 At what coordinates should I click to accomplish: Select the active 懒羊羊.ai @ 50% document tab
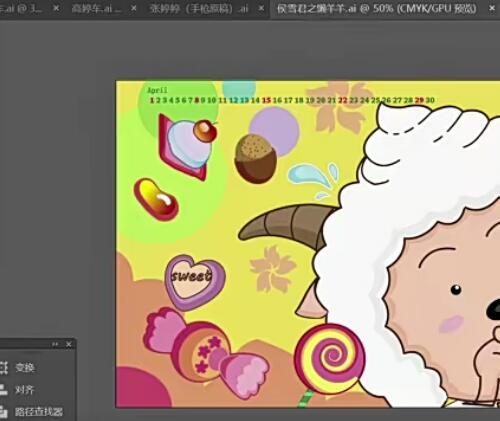[376, 9]
